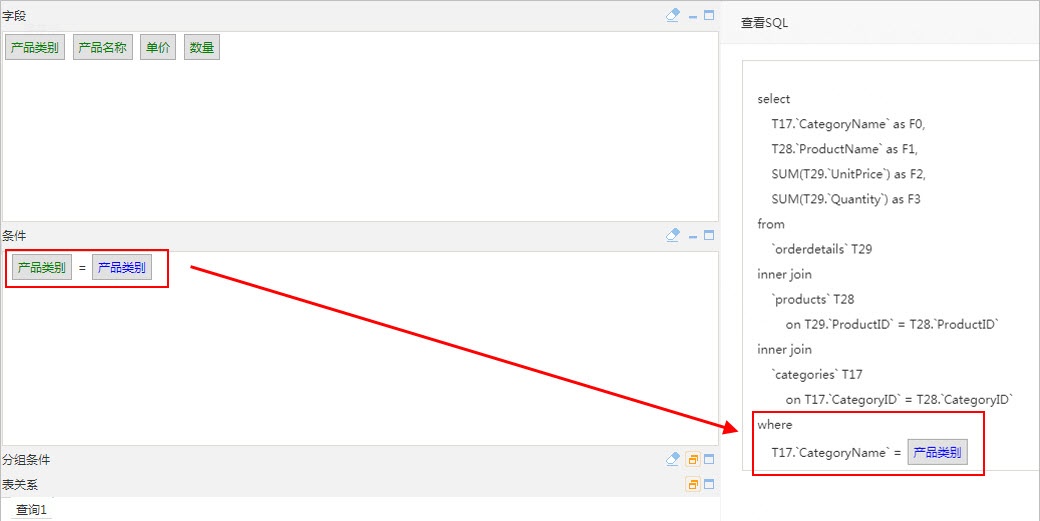Click the SUM(T29.`Quantity`) as F3 line
The image size is (1040, 521).
point(846,199)
